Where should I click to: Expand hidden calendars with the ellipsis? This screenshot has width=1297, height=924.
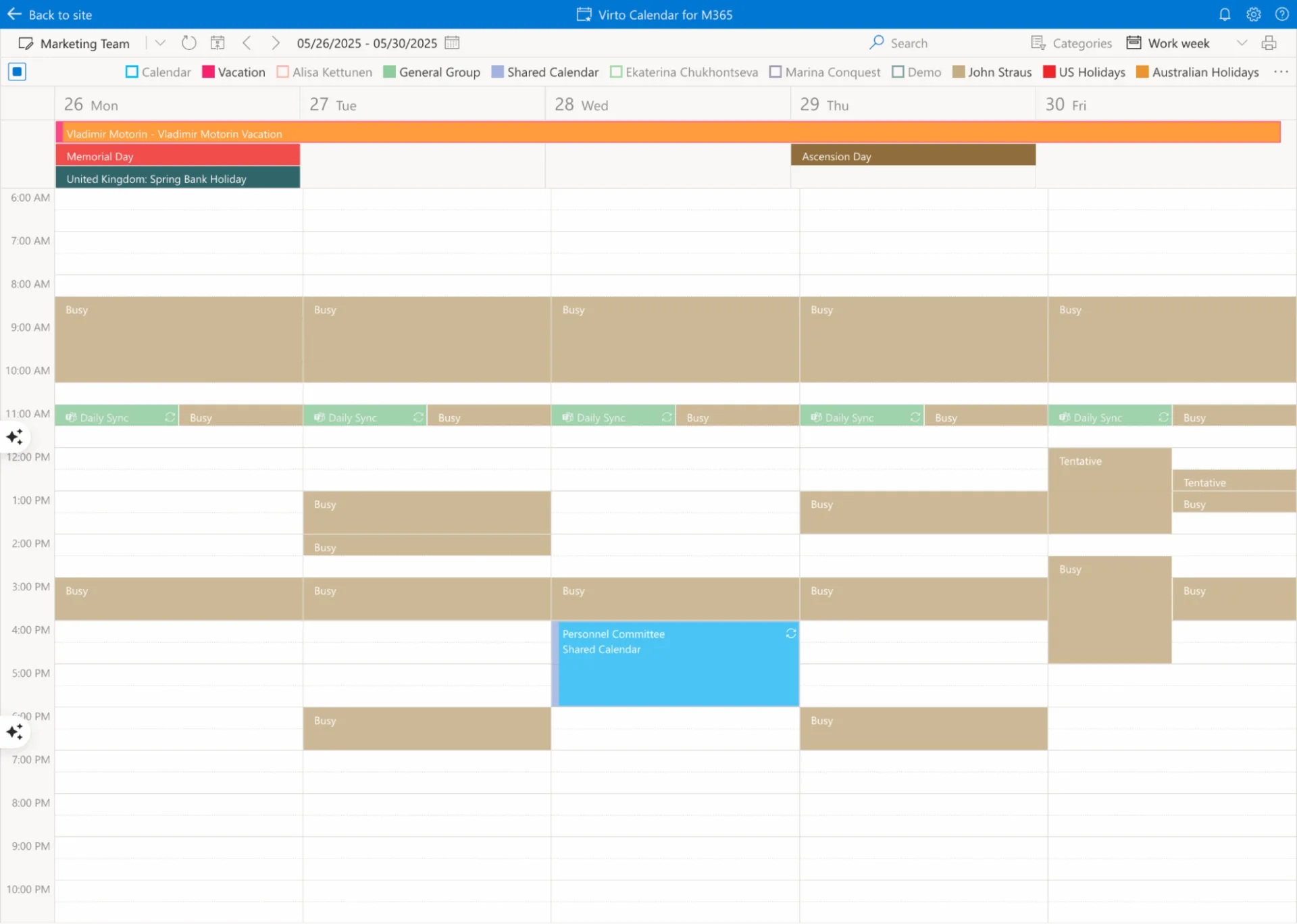tap(1281, 72)
